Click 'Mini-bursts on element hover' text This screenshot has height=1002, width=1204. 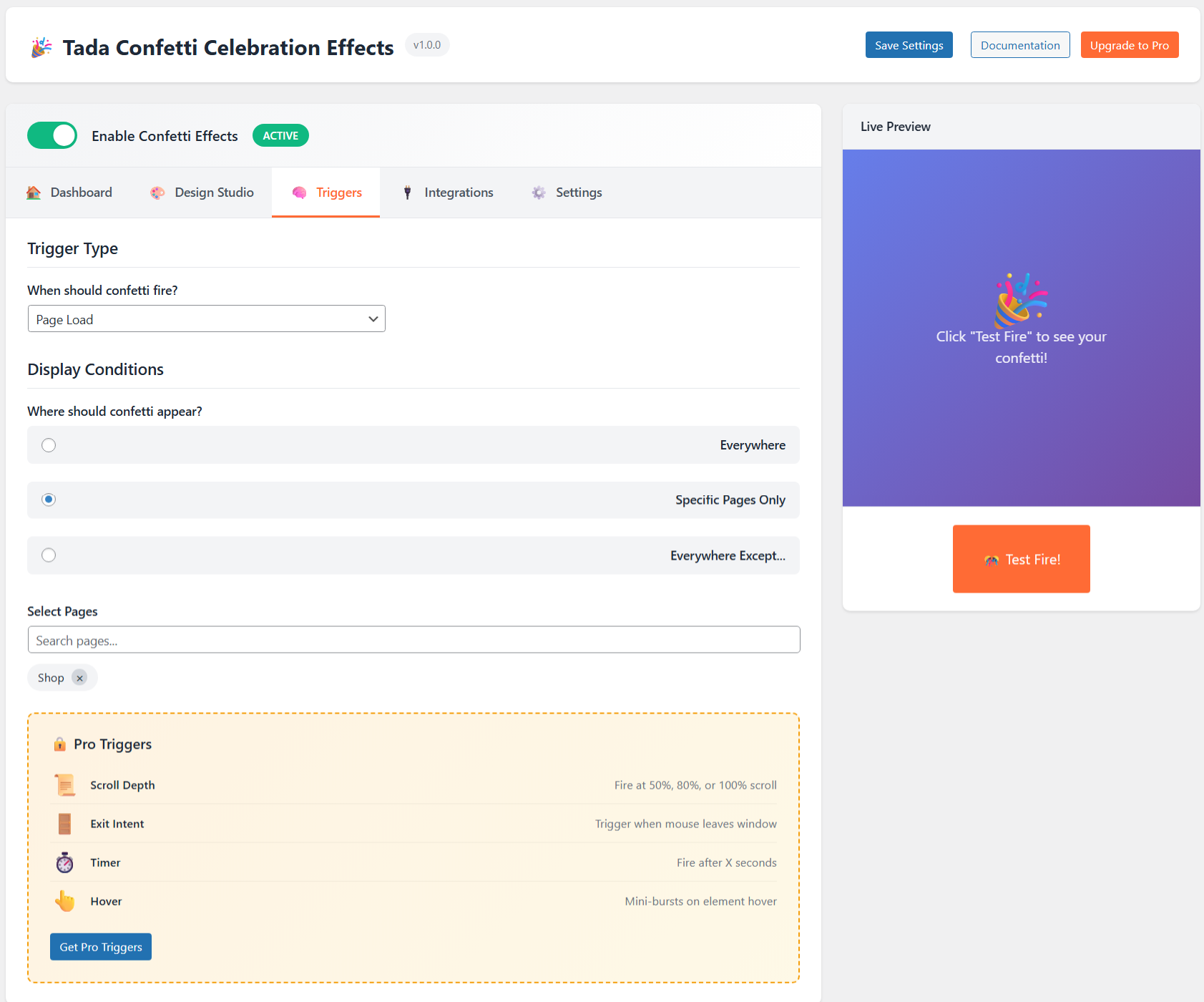(701, 901)
